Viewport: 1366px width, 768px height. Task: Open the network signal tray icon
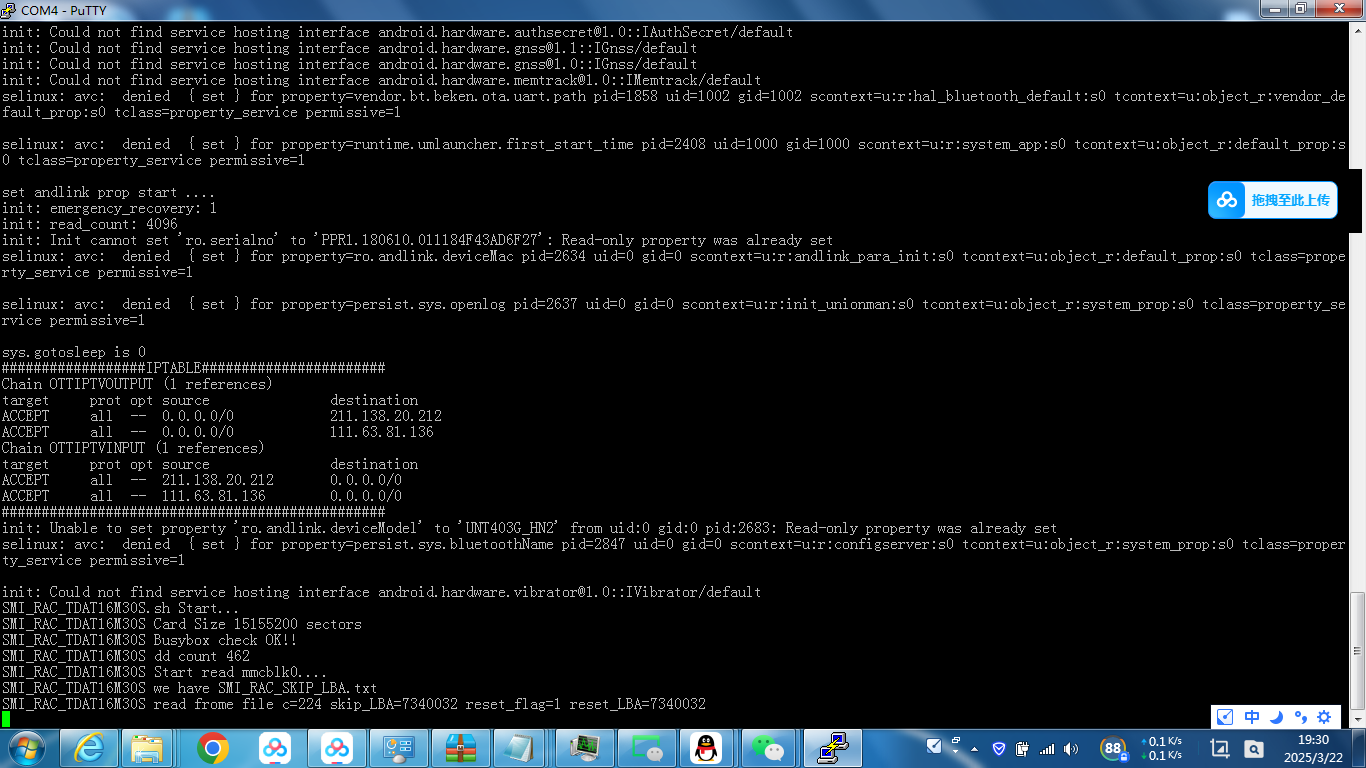1047,748
